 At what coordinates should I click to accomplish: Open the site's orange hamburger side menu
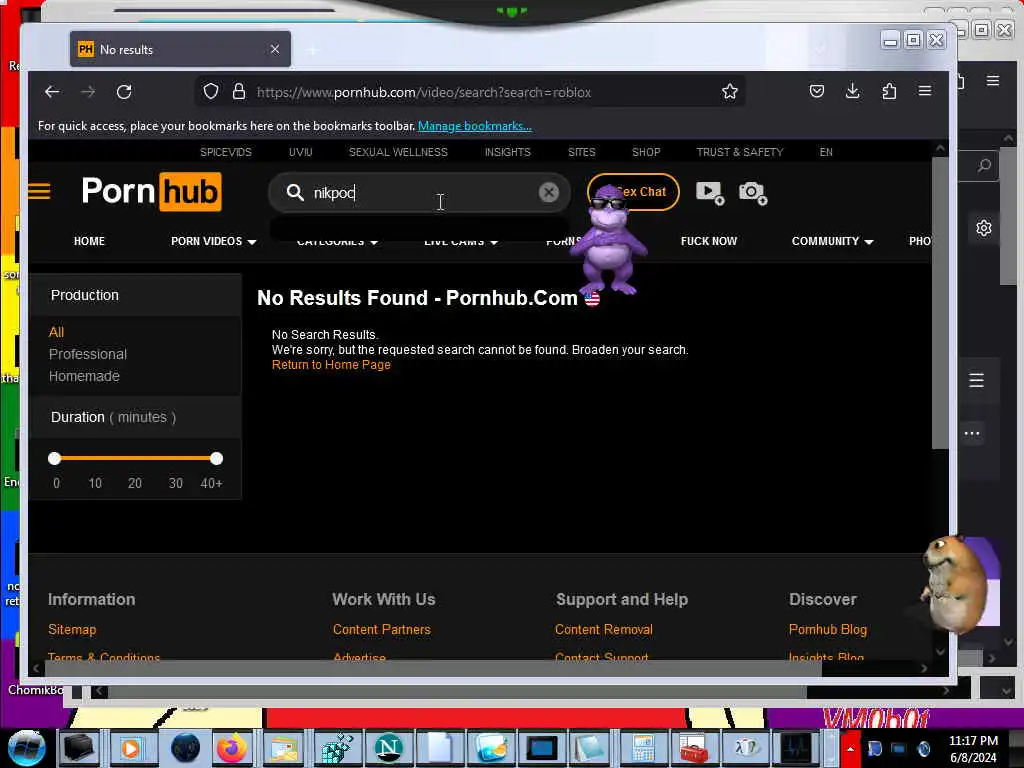(39, 191)
